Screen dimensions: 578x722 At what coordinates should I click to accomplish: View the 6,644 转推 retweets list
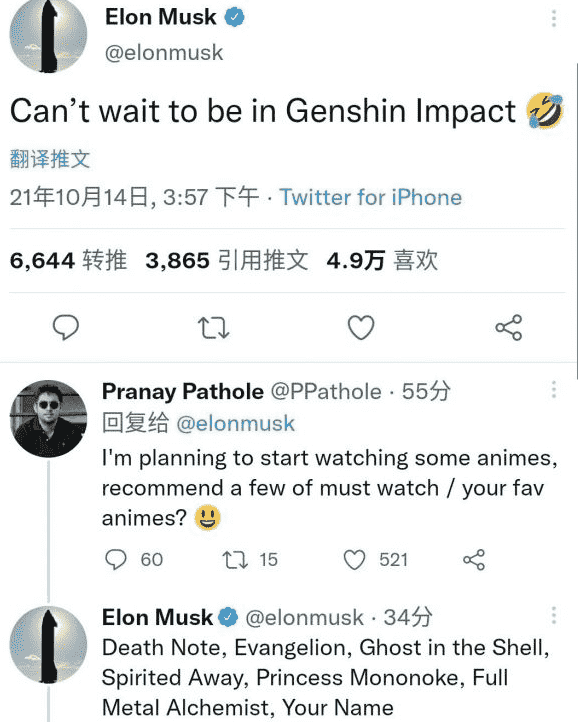[68, 260]
